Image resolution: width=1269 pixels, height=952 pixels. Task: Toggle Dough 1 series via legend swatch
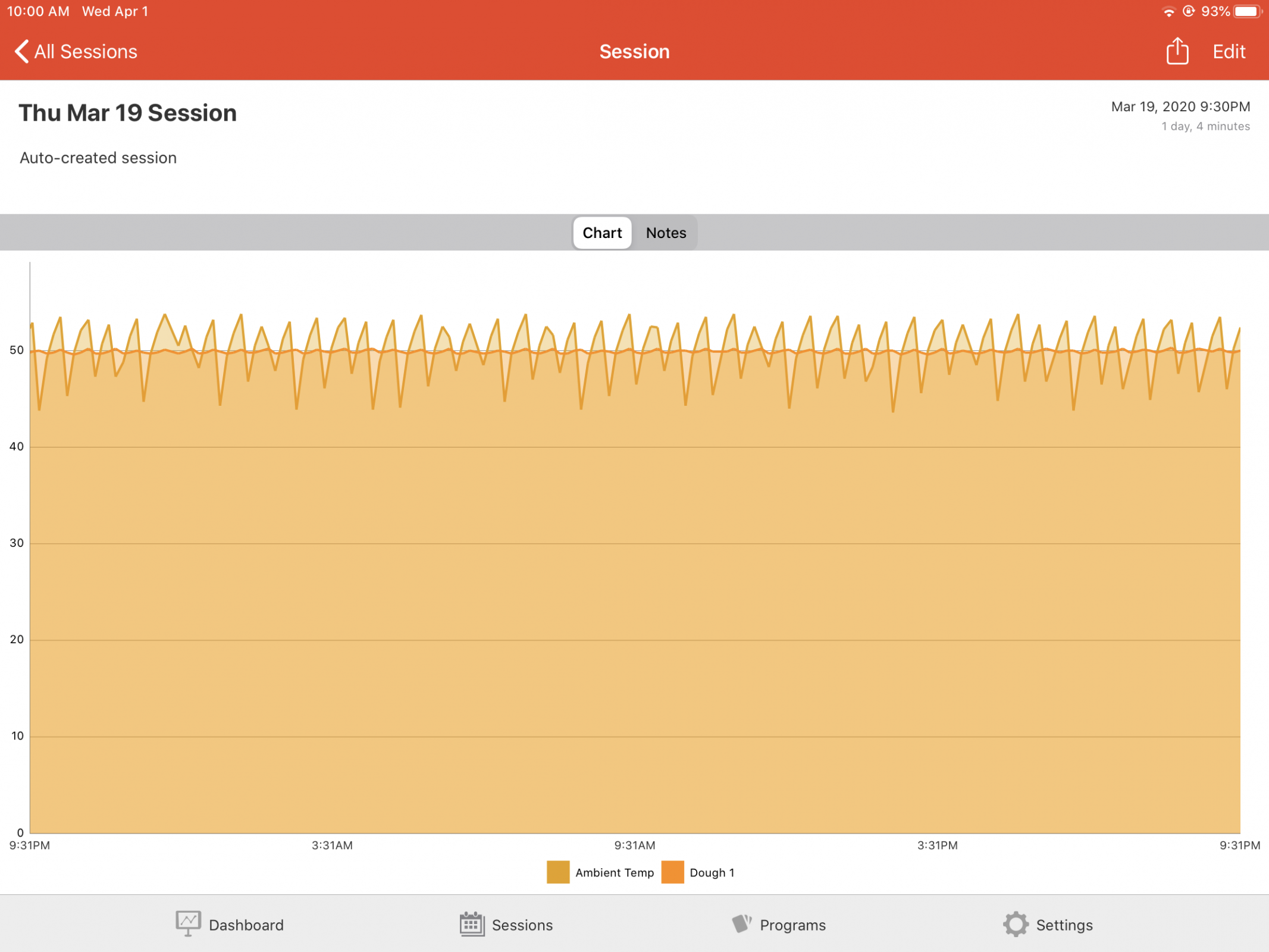click(x=672, y=872)
